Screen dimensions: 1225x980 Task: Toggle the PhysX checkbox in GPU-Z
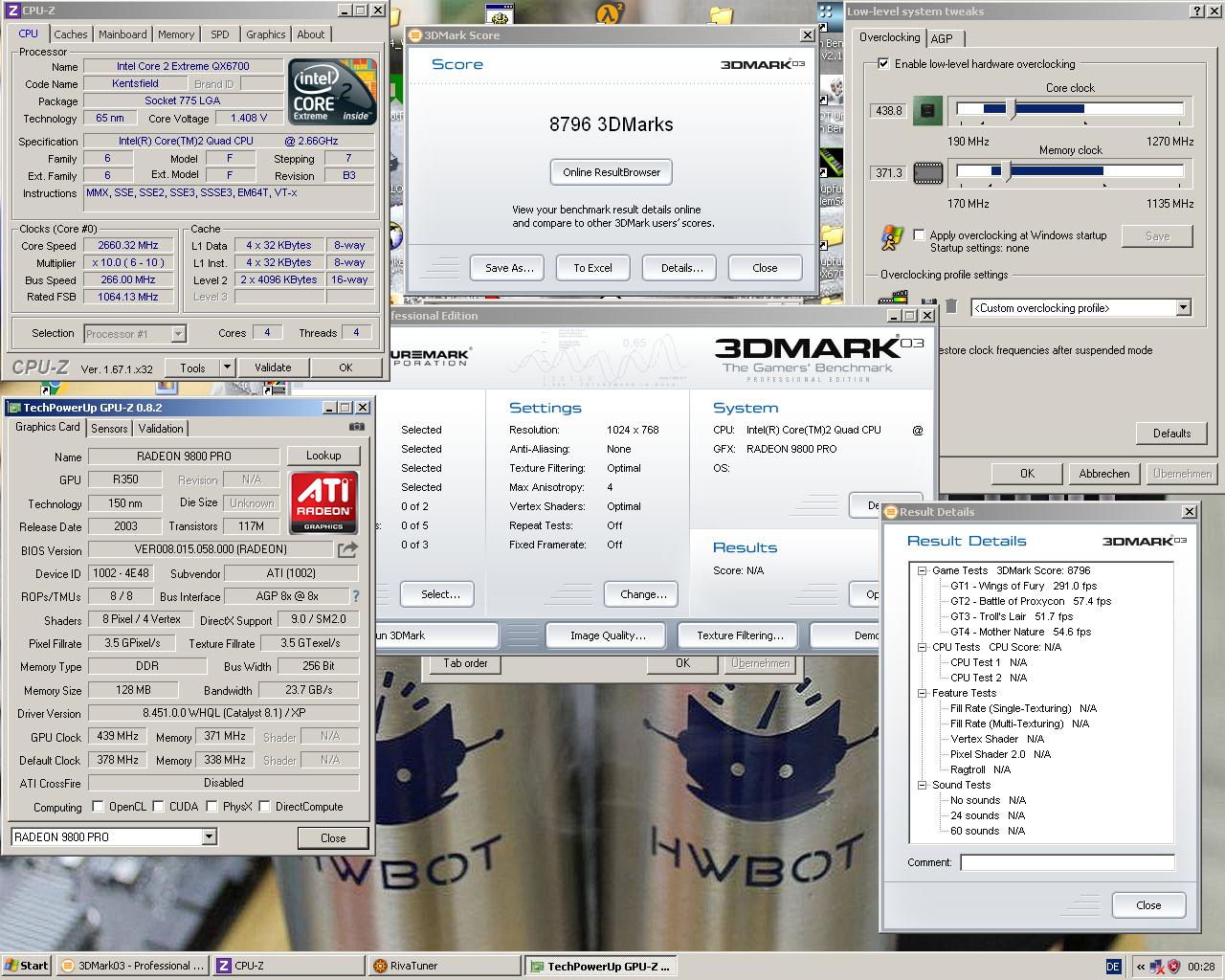(212, 806)
